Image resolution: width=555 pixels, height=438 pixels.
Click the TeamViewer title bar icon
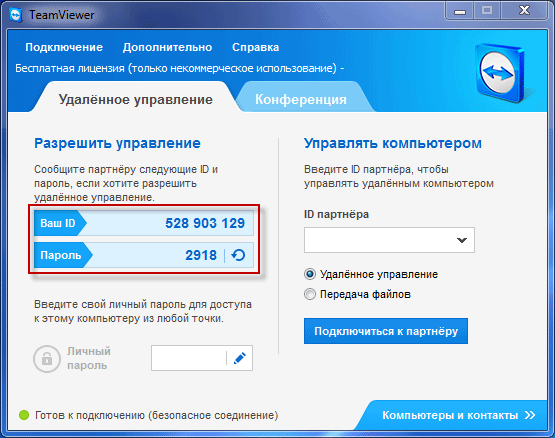[x=16, y=15]
